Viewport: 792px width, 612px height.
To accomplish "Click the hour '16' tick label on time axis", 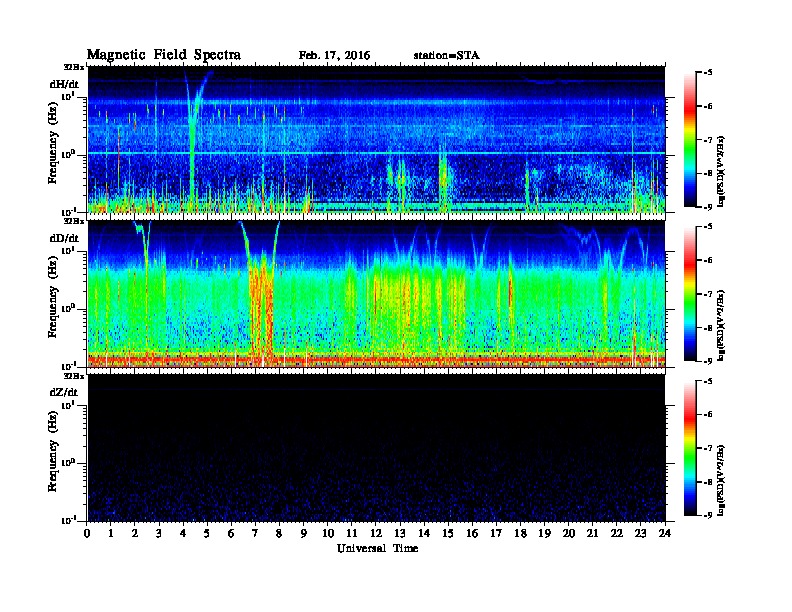I will pos(472,533).
